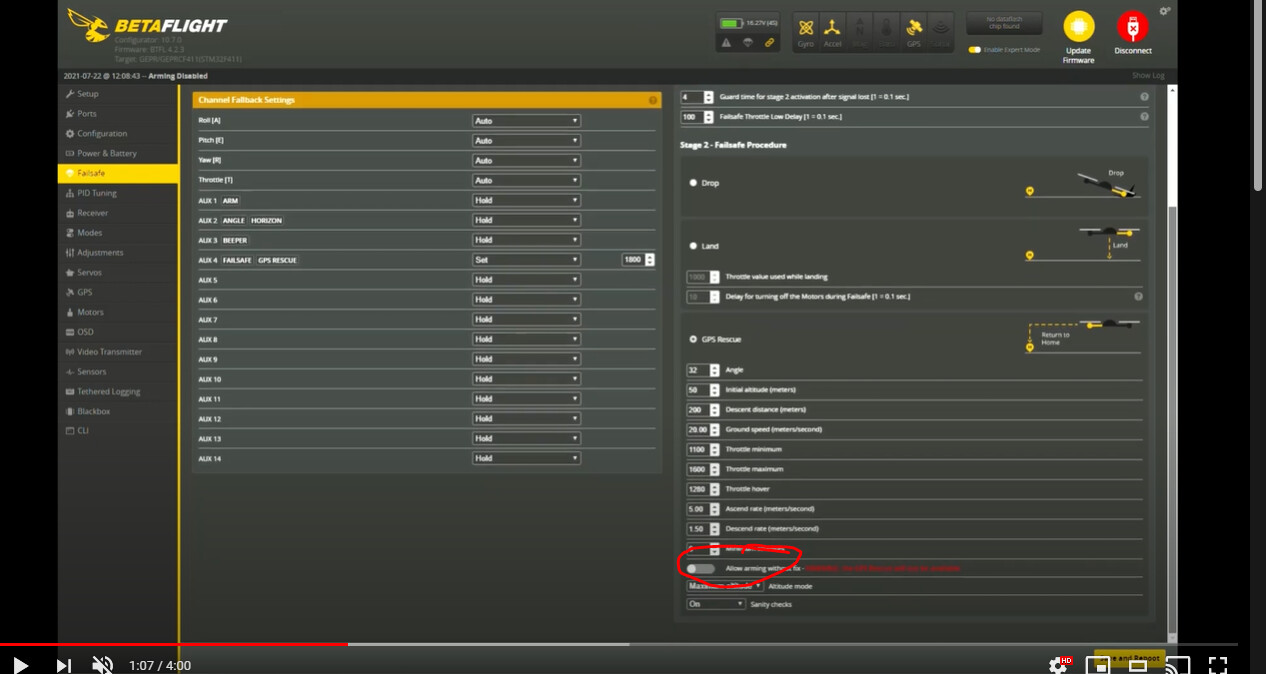Open help for Channel Fallback Settings

(653, 100)
